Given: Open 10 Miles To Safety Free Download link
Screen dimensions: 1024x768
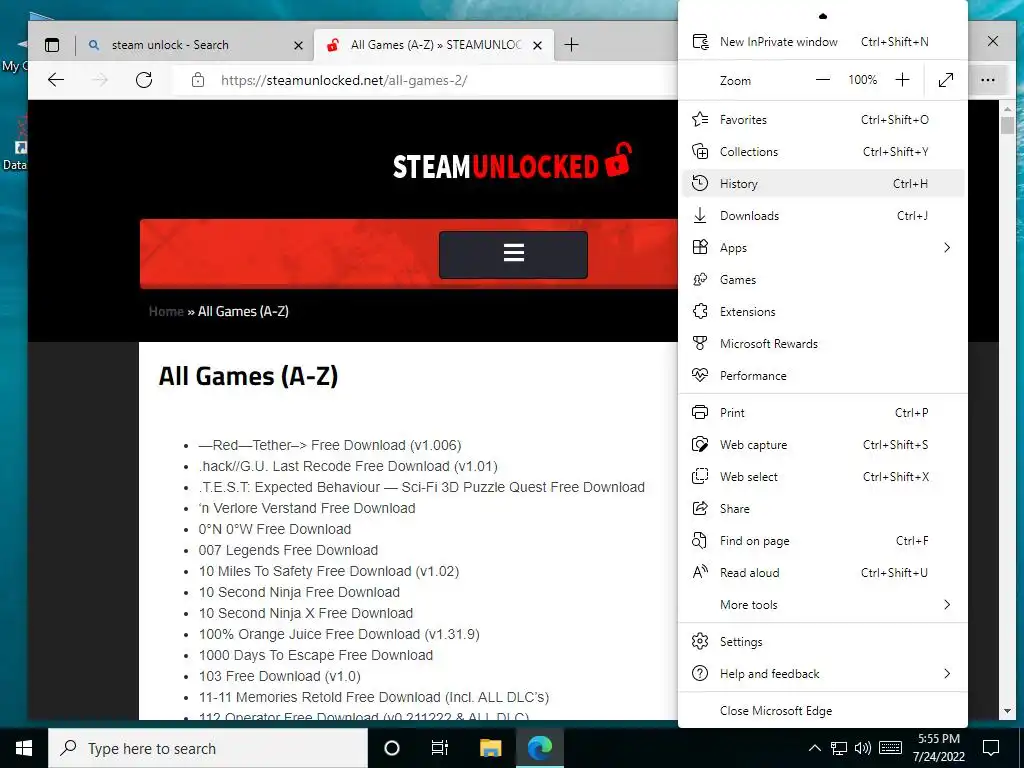Looking at the screenshot, I should coord(328,571).
